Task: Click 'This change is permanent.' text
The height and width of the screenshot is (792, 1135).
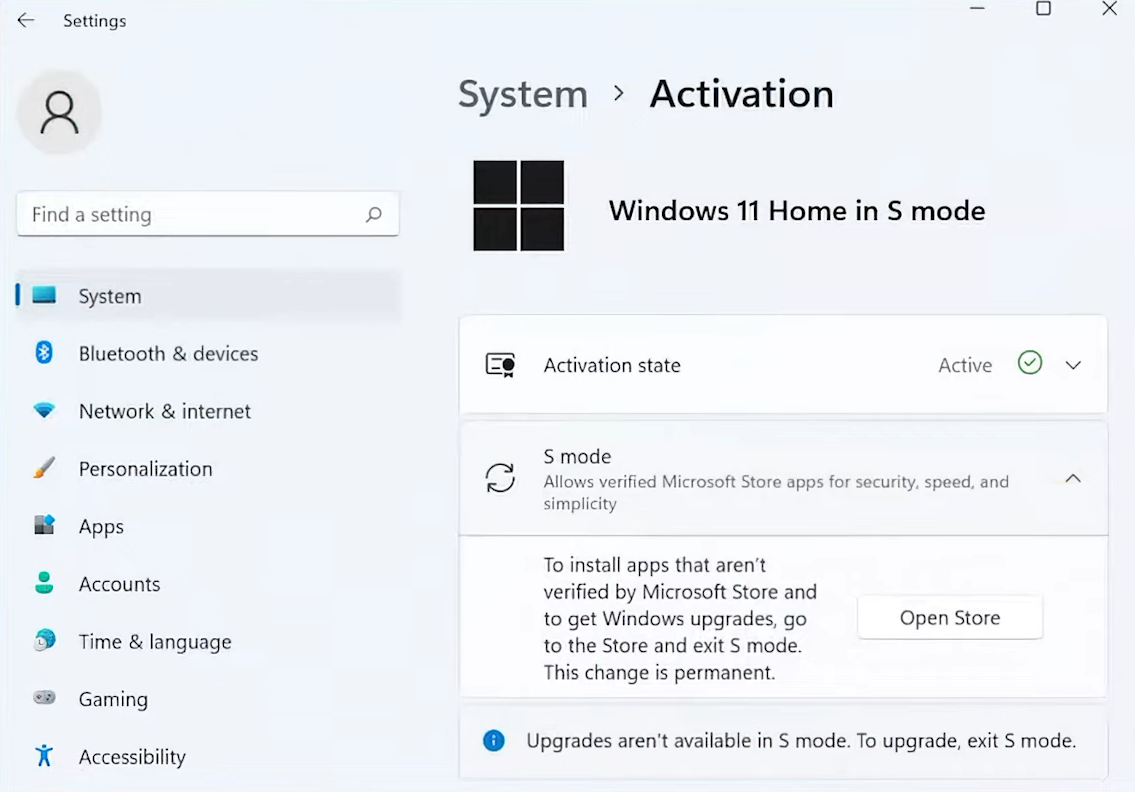Action: coord(659,673)
